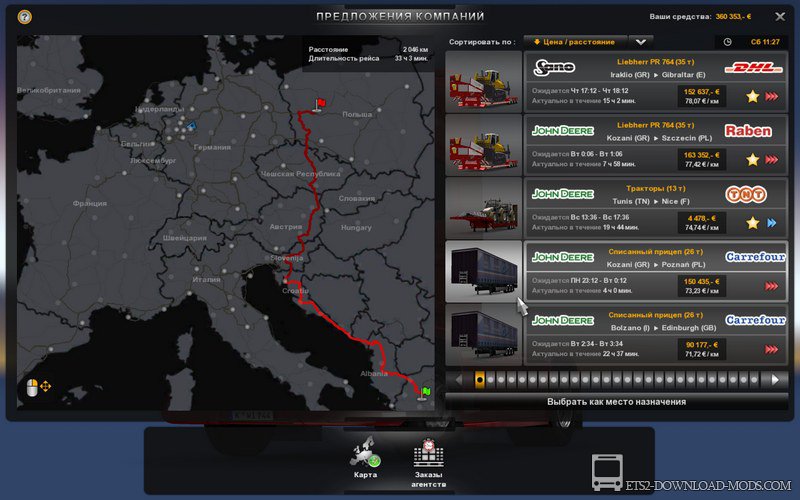
Task: Click red urgency arrows on Kozani–Poznań job
Action: pyautogui.click(x=772, y=286)
